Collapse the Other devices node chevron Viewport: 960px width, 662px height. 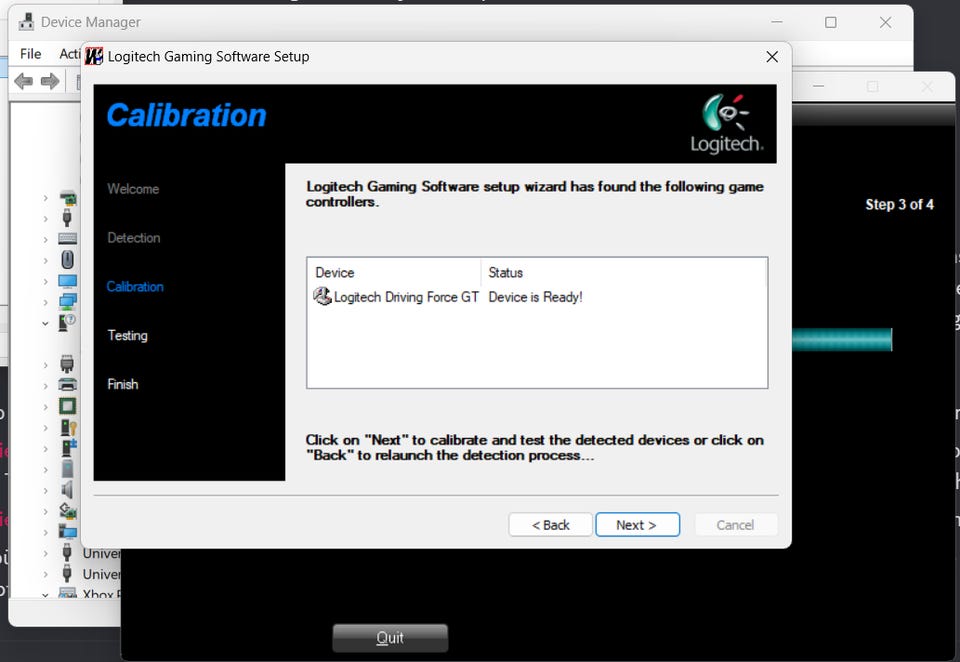(x=45, y=323)
